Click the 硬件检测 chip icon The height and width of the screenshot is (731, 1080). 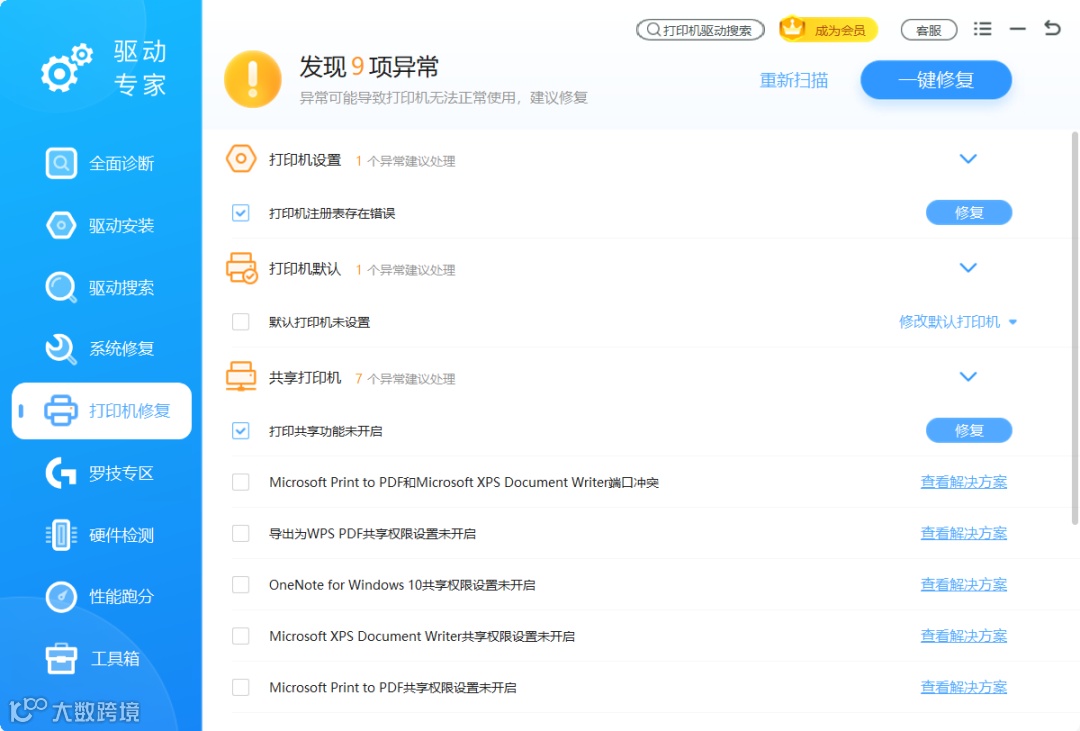(x=61, y=535)
